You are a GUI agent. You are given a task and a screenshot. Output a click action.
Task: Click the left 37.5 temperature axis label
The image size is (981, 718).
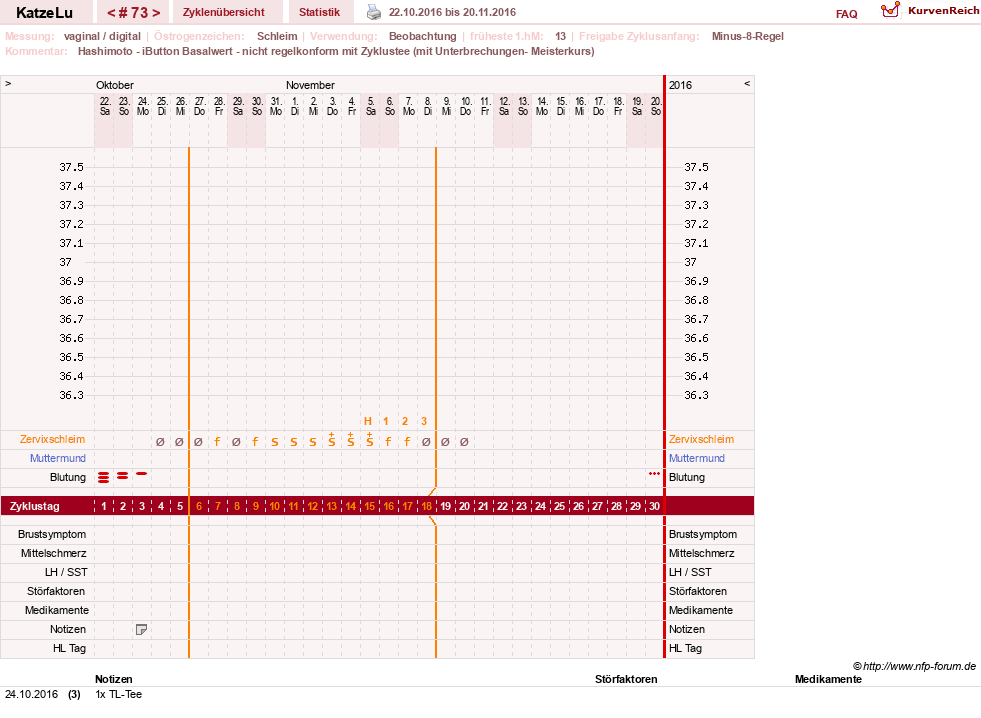pyautogui.click(x=71, y=168)
